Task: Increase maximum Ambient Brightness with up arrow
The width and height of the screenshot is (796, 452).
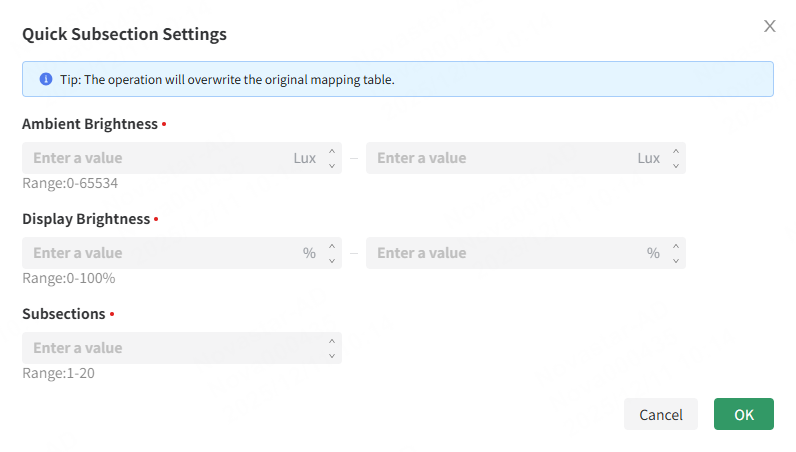Action: point(676,151)
